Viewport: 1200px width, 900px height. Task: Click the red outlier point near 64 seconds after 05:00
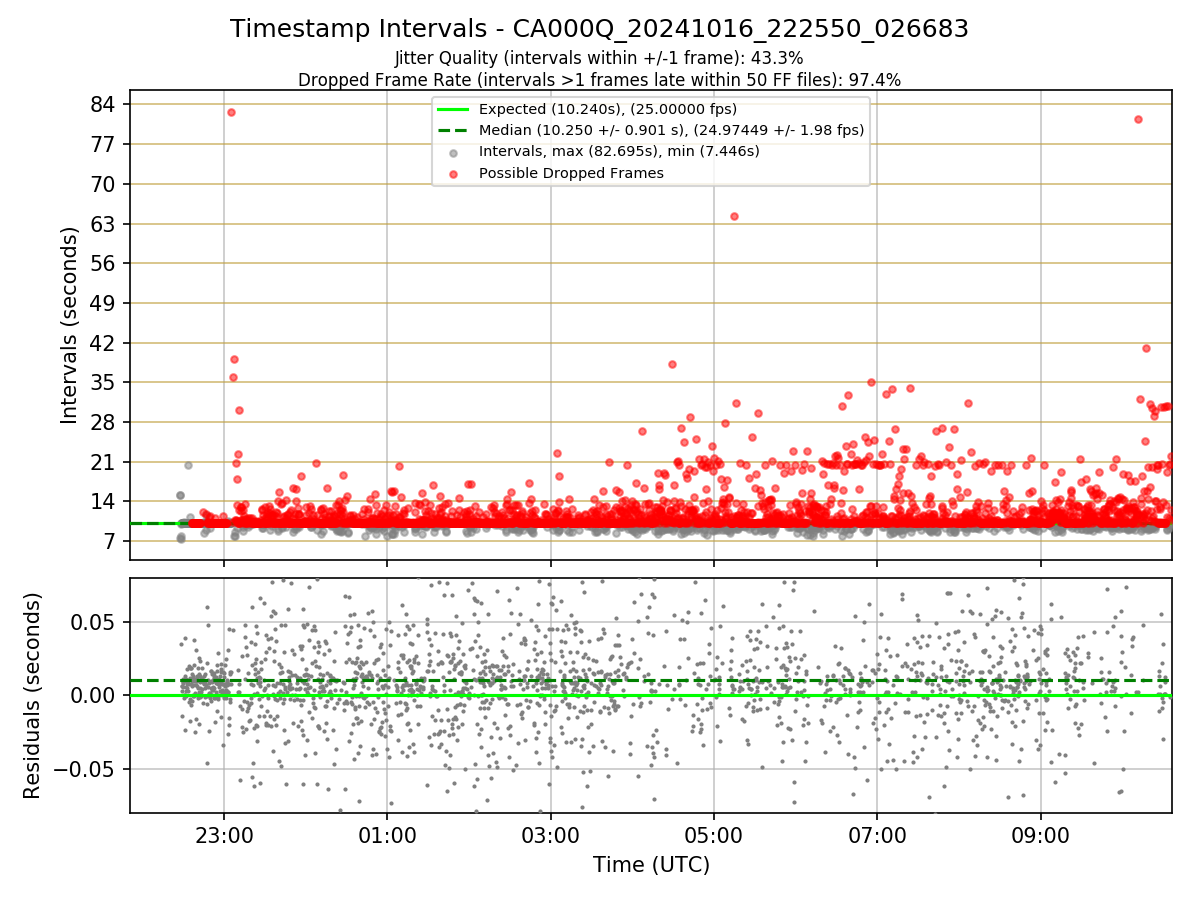tap(734, 216)
